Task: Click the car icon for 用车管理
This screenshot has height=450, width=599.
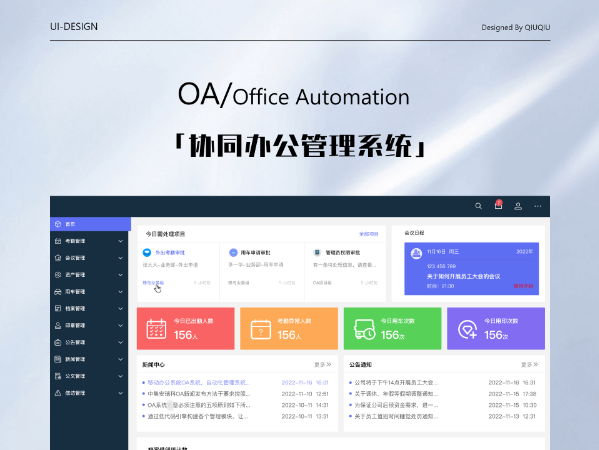Action: 58,292
